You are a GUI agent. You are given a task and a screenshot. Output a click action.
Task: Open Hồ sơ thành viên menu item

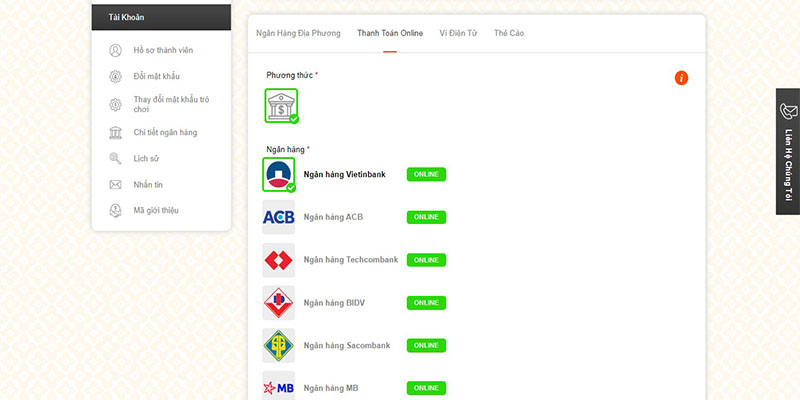[x=161, y=51]
